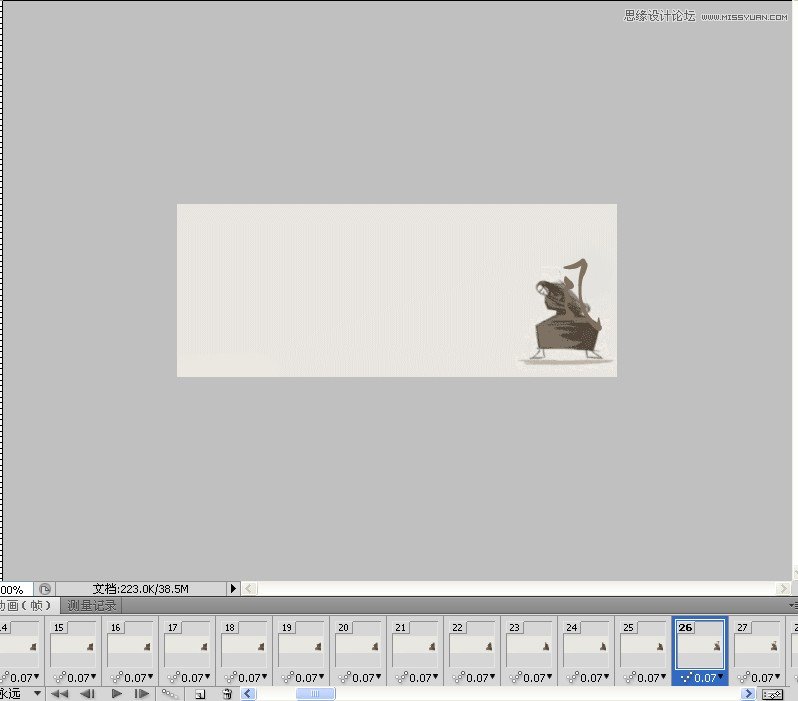Select frame 27 thumbnail
The width and height of the screenshot is (798, 701).
(757, 644)
